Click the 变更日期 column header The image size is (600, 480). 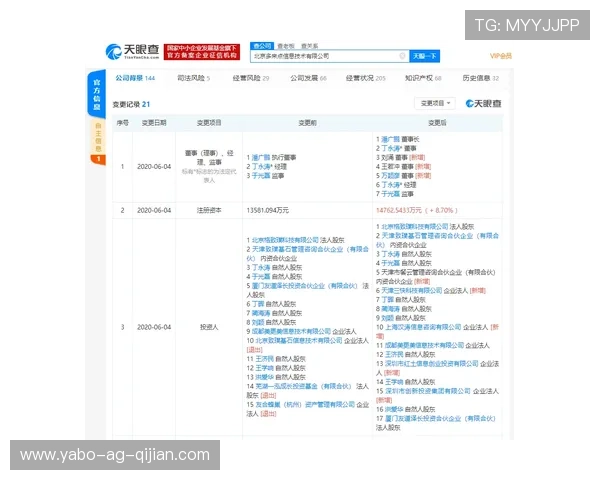coord(154,123)
